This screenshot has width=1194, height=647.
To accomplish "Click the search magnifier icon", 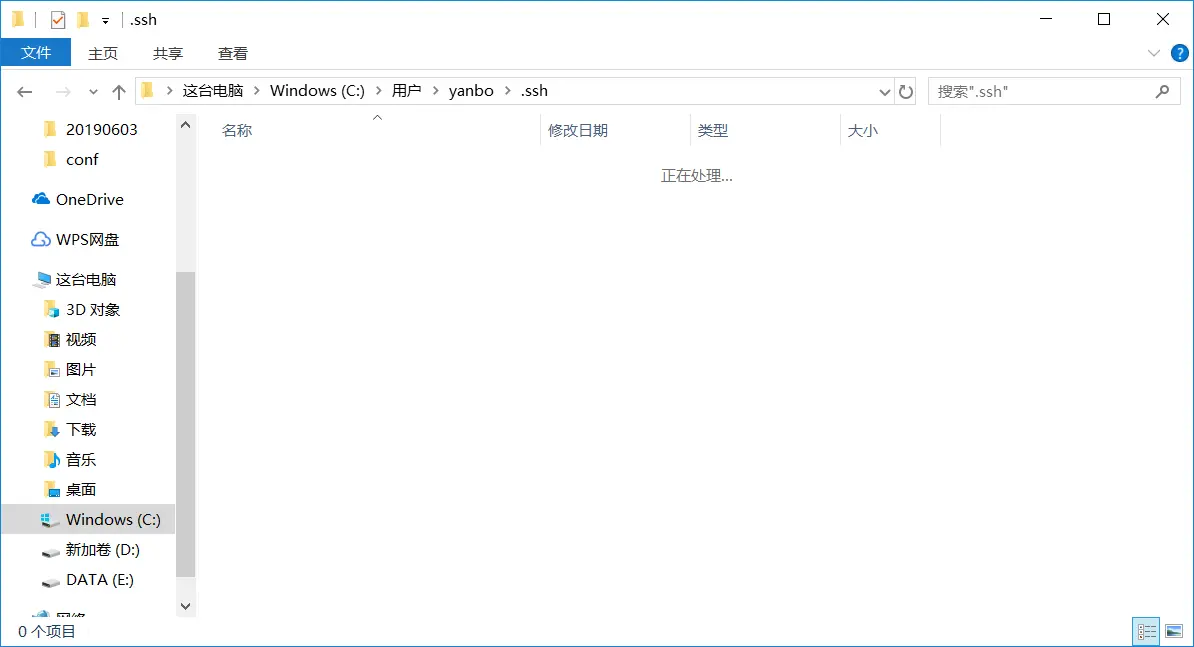I will tap(1162, 91).
